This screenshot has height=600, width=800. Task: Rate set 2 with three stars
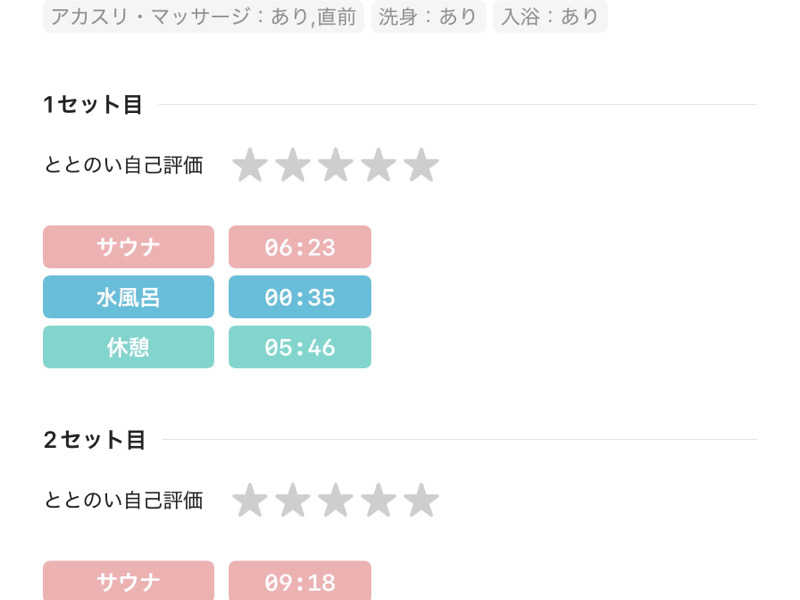[335, 500]
